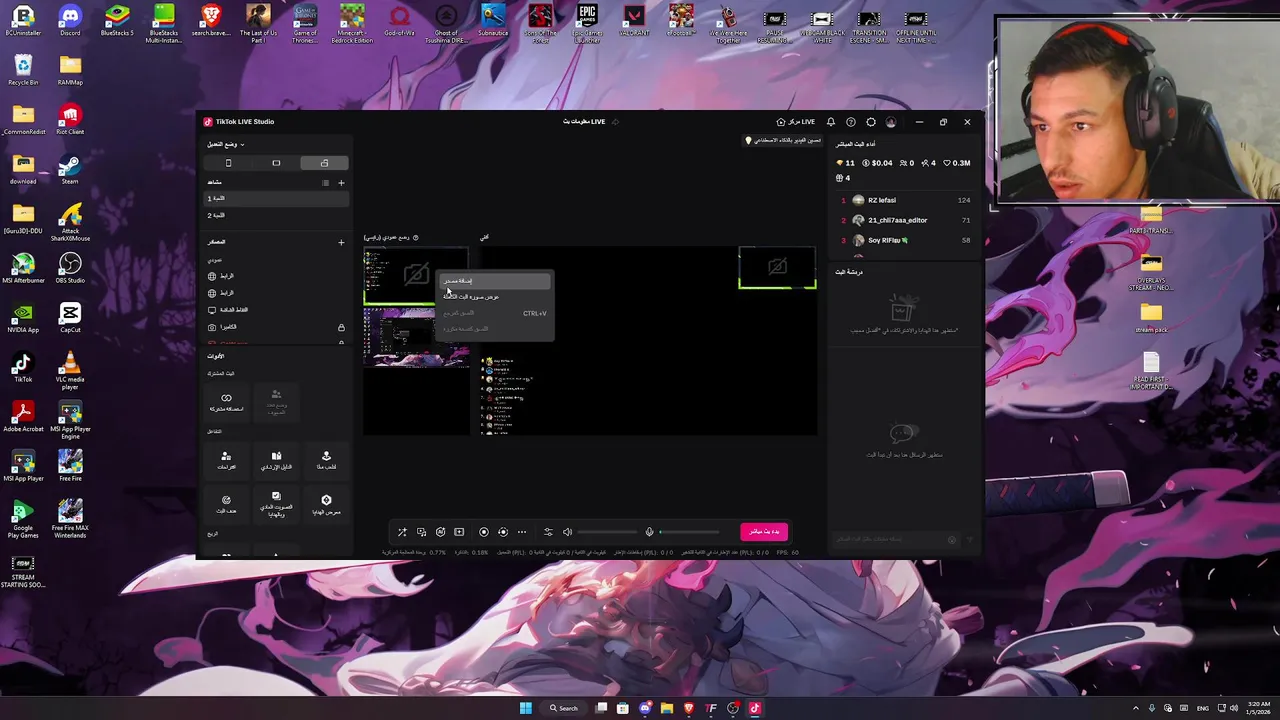
Task: Click the taskbar Search box
Action: tap(564, 708)
